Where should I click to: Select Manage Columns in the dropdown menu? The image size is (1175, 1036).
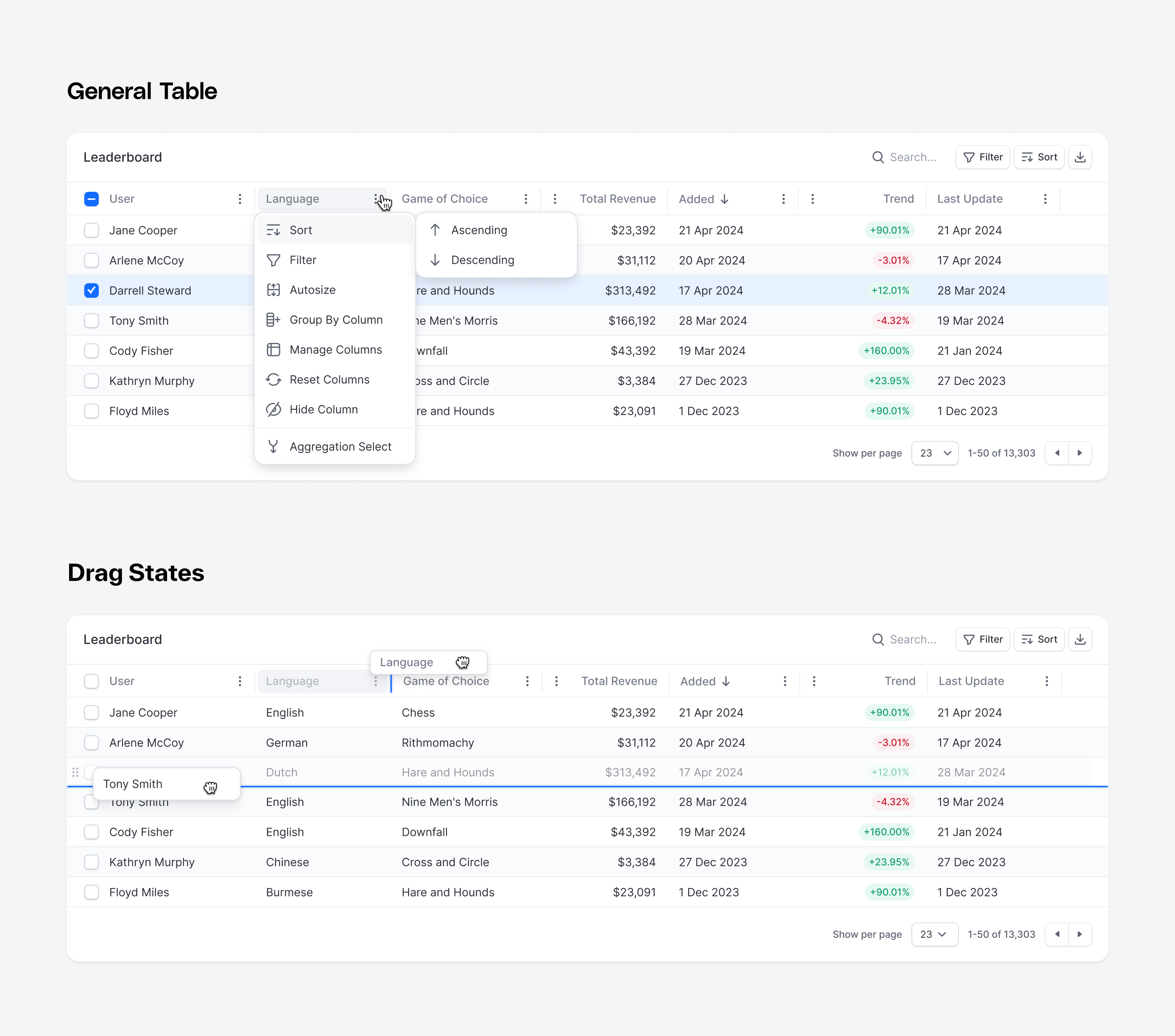(x=336, y=350)
